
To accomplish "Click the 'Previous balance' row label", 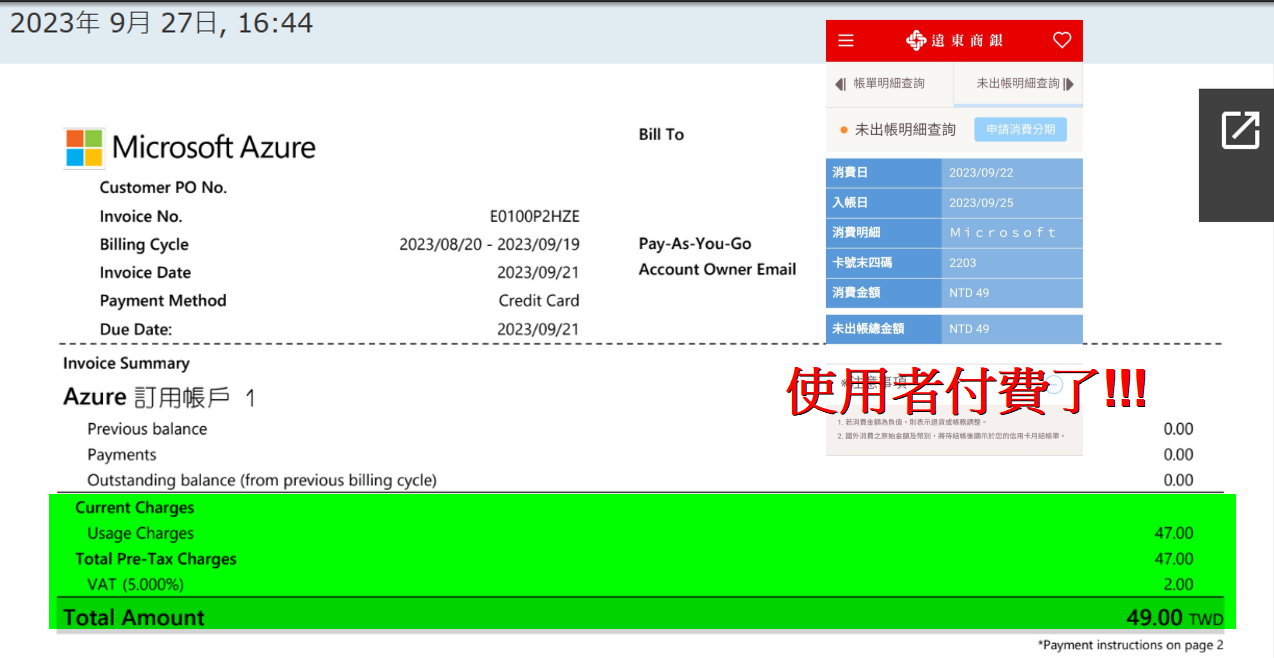I will 147,429.
